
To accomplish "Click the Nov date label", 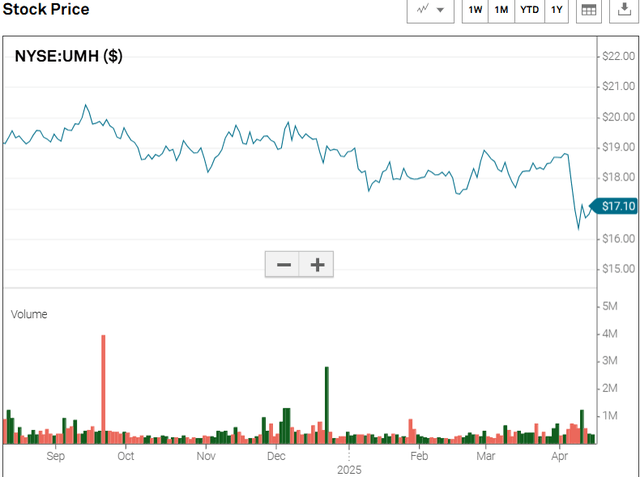I will (x=206, y=456).
